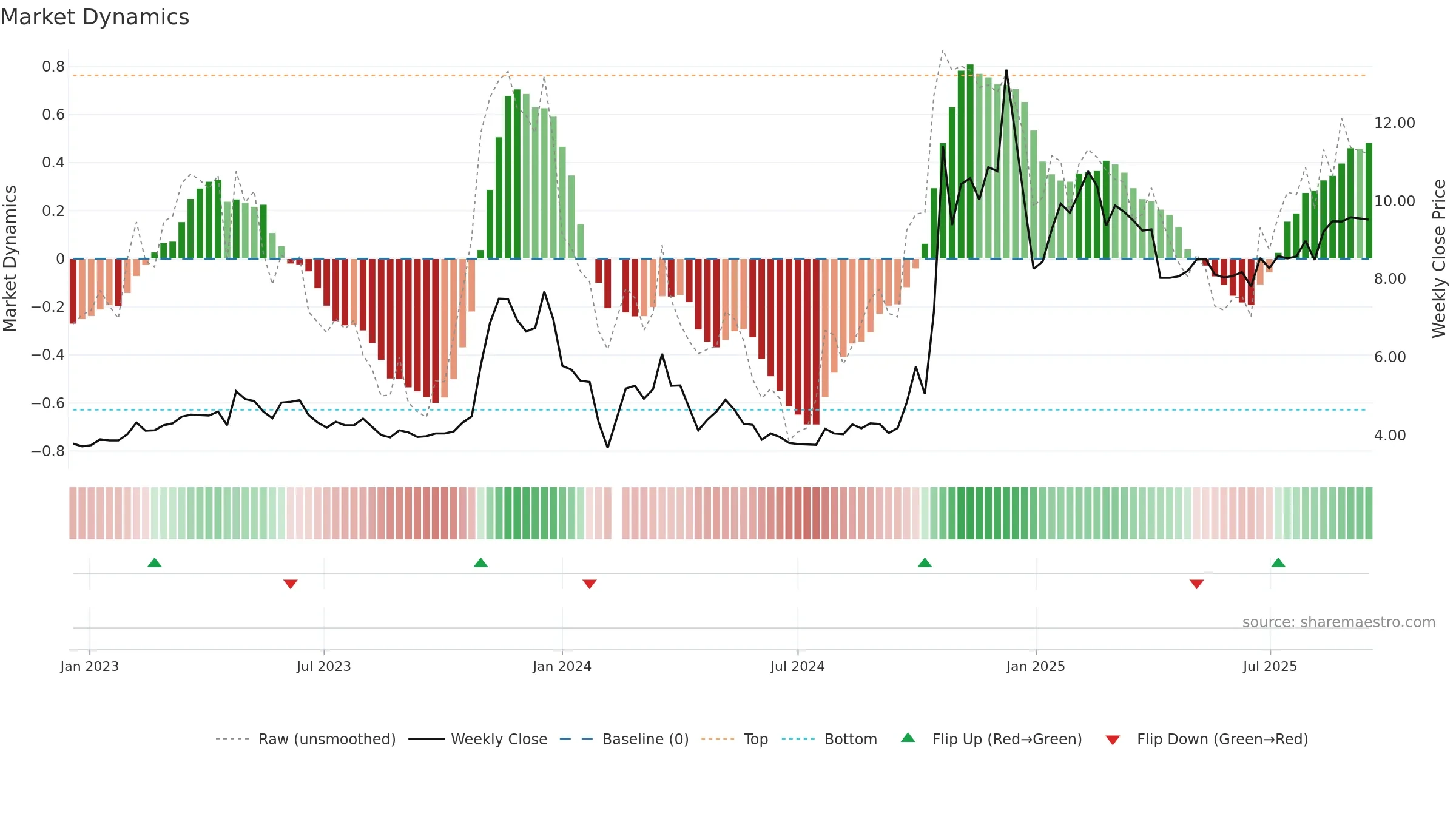
Task: Click the 0.2 tick on left axis
Action: 53,211
